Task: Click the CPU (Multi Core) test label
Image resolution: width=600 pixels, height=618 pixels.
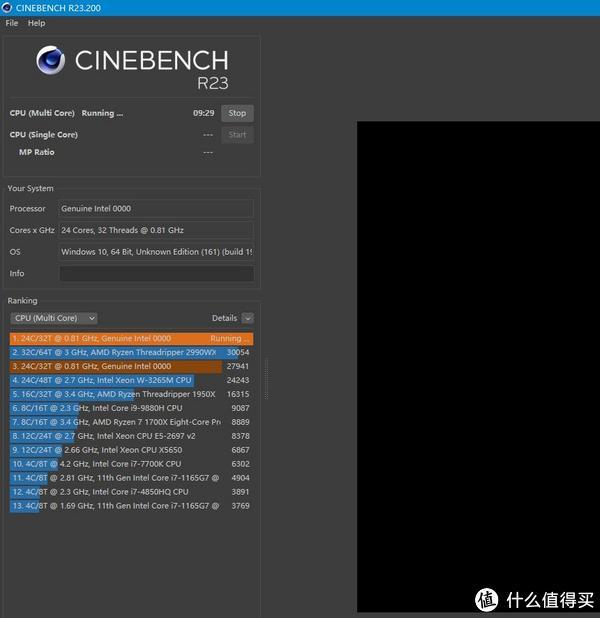Action: point(42,113)
